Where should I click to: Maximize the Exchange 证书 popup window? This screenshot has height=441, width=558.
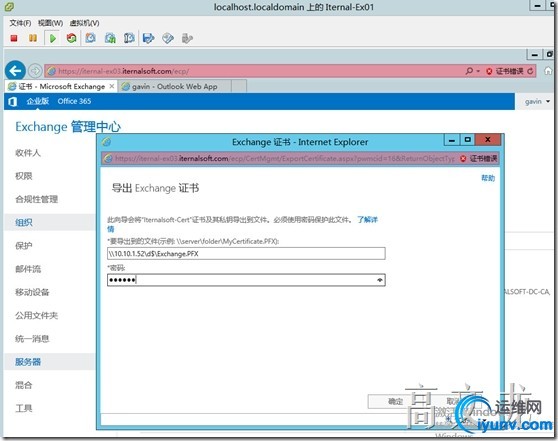(468, 140)
